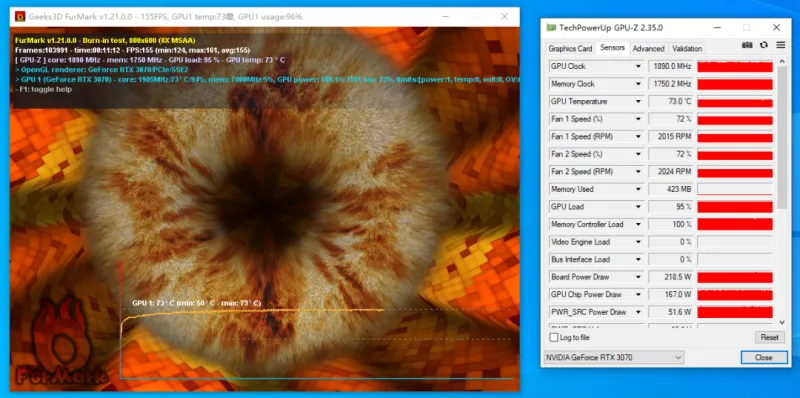Expand the GPU Clock sensor dropdown
This screenshot has width=800, height=398.
[638, 66]
